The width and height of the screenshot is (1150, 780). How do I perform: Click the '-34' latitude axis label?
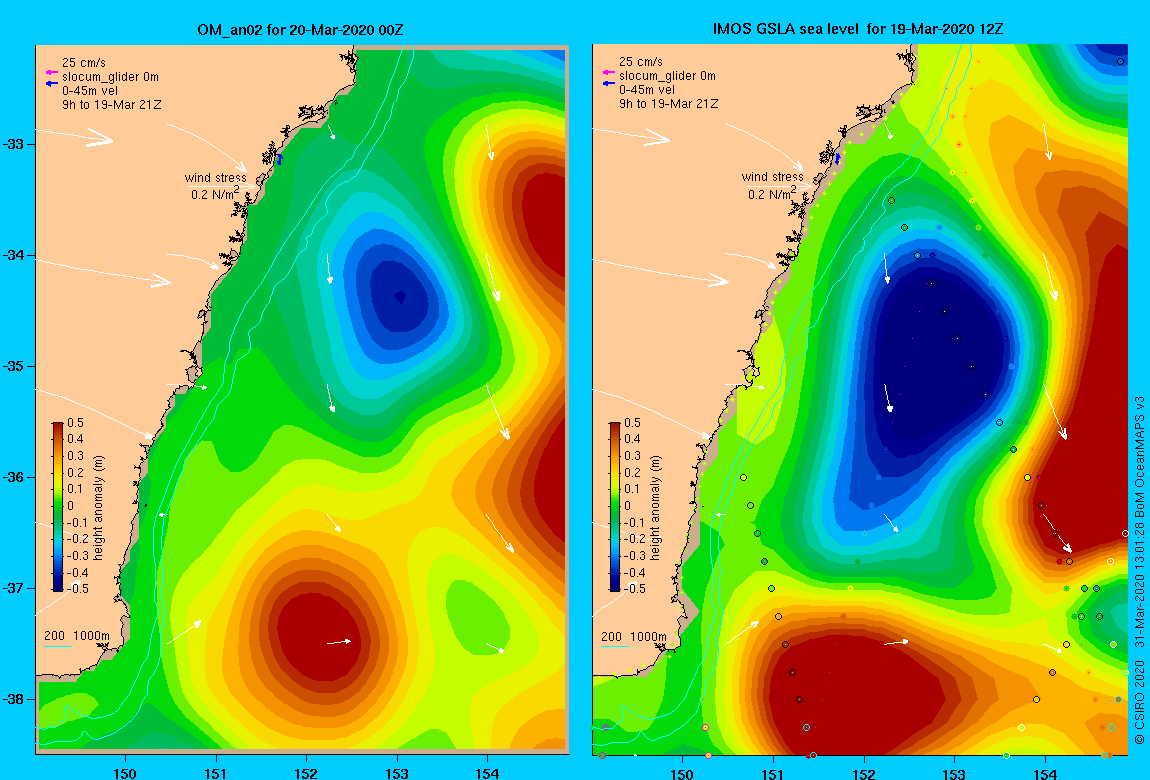point(15,255)
